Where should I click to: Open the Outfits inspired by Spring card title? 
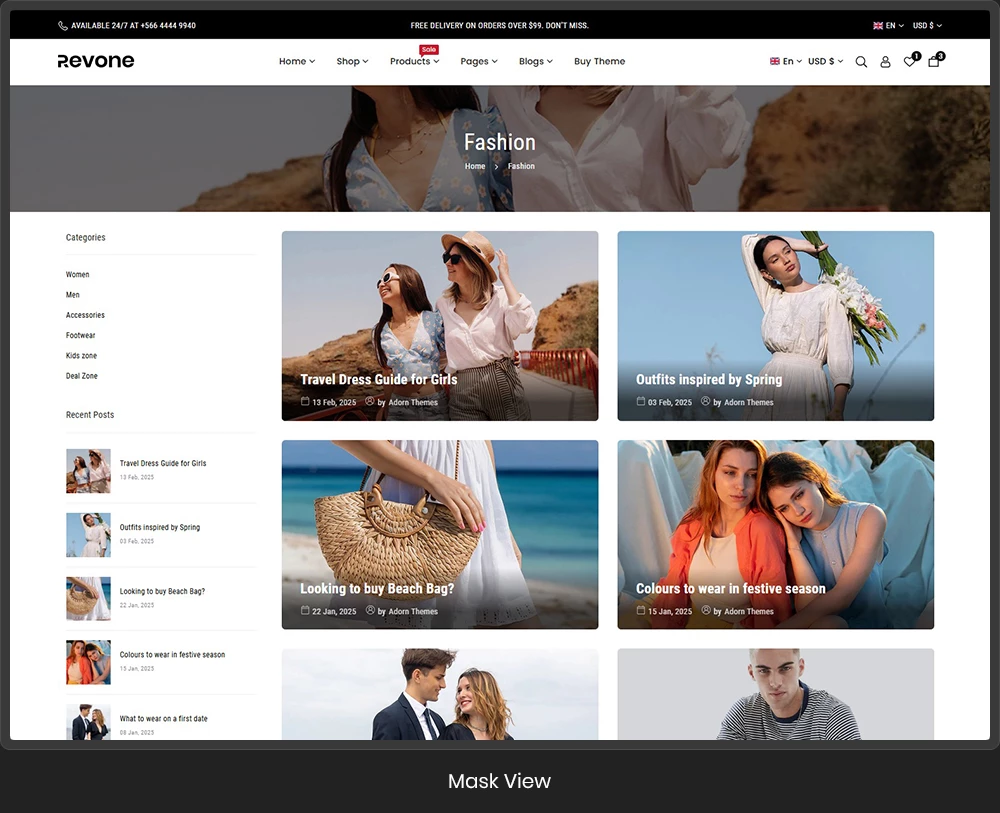pyautogui.click(x=709, y=379)
